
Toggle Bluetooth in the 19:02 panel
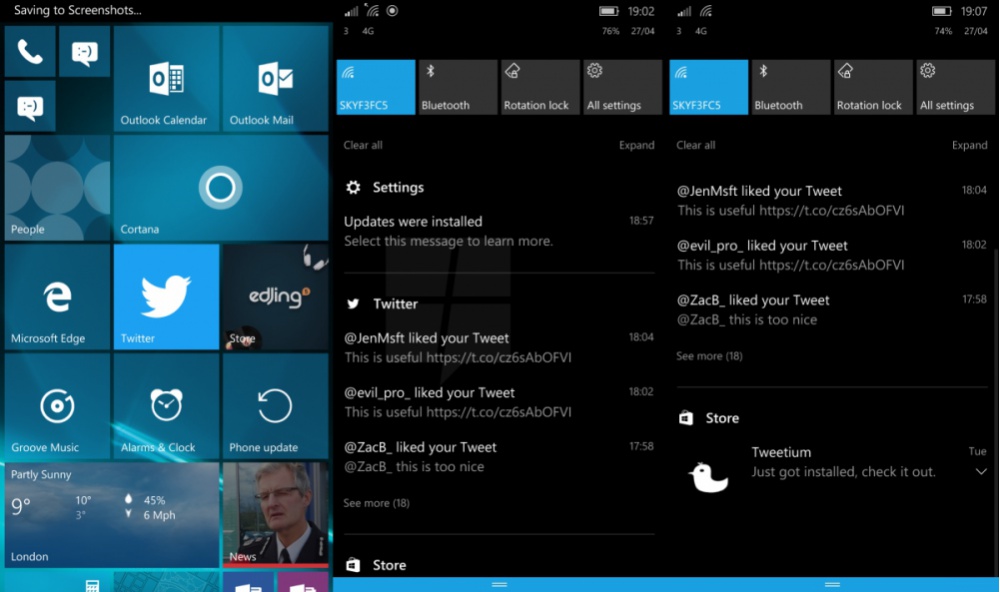(x=458, y=87)
